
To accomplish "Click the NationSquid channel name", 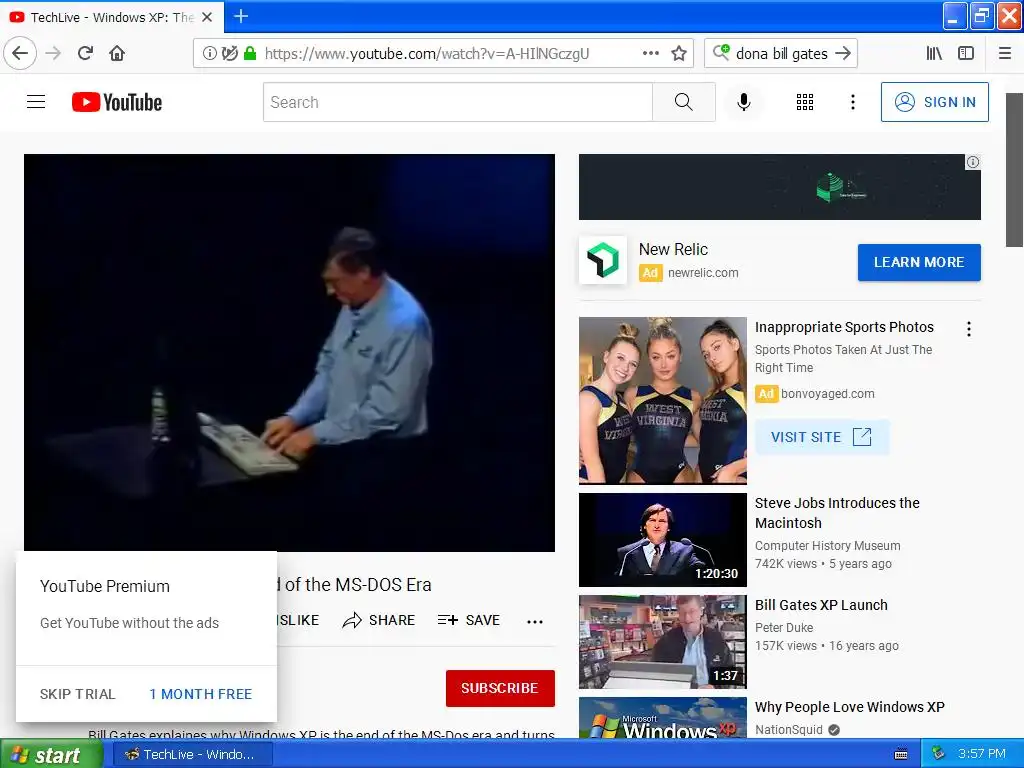I will pyautogui.click(x=789, y=729).
